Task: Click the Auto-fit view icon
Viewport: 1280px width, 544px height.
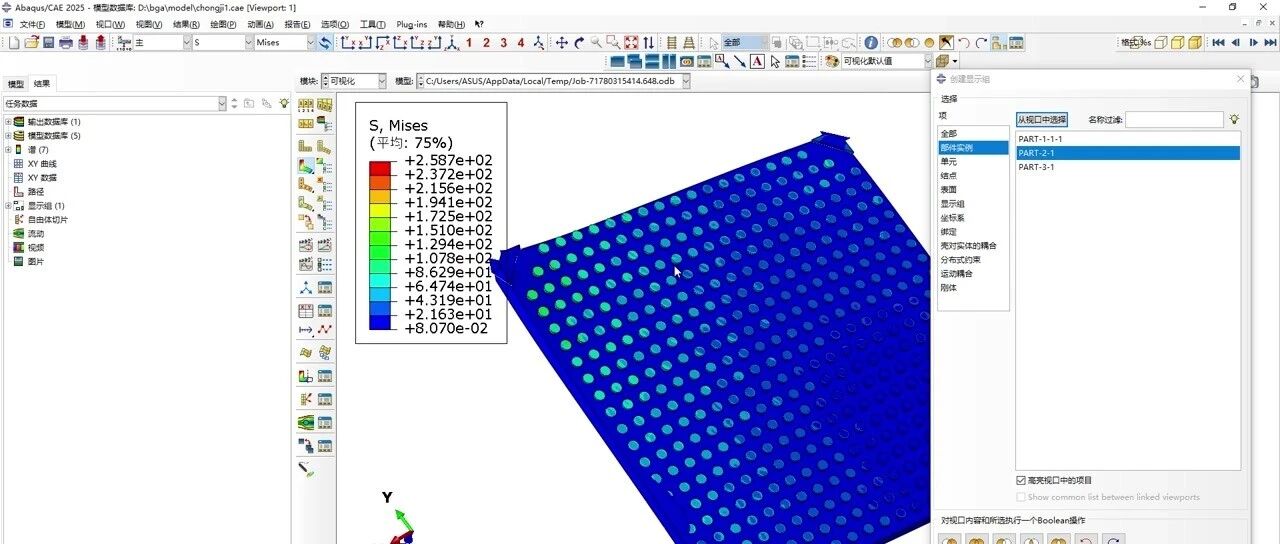Action: [x=631, y=42]
